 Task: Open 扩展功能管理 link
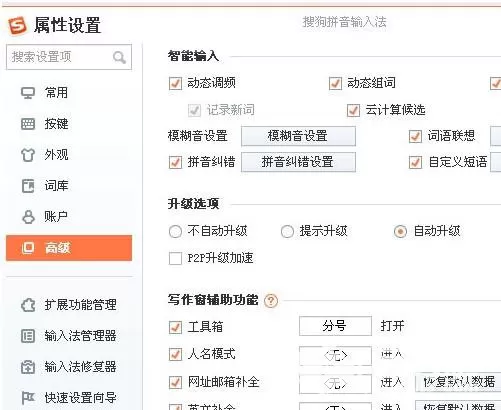pos(81,305)
